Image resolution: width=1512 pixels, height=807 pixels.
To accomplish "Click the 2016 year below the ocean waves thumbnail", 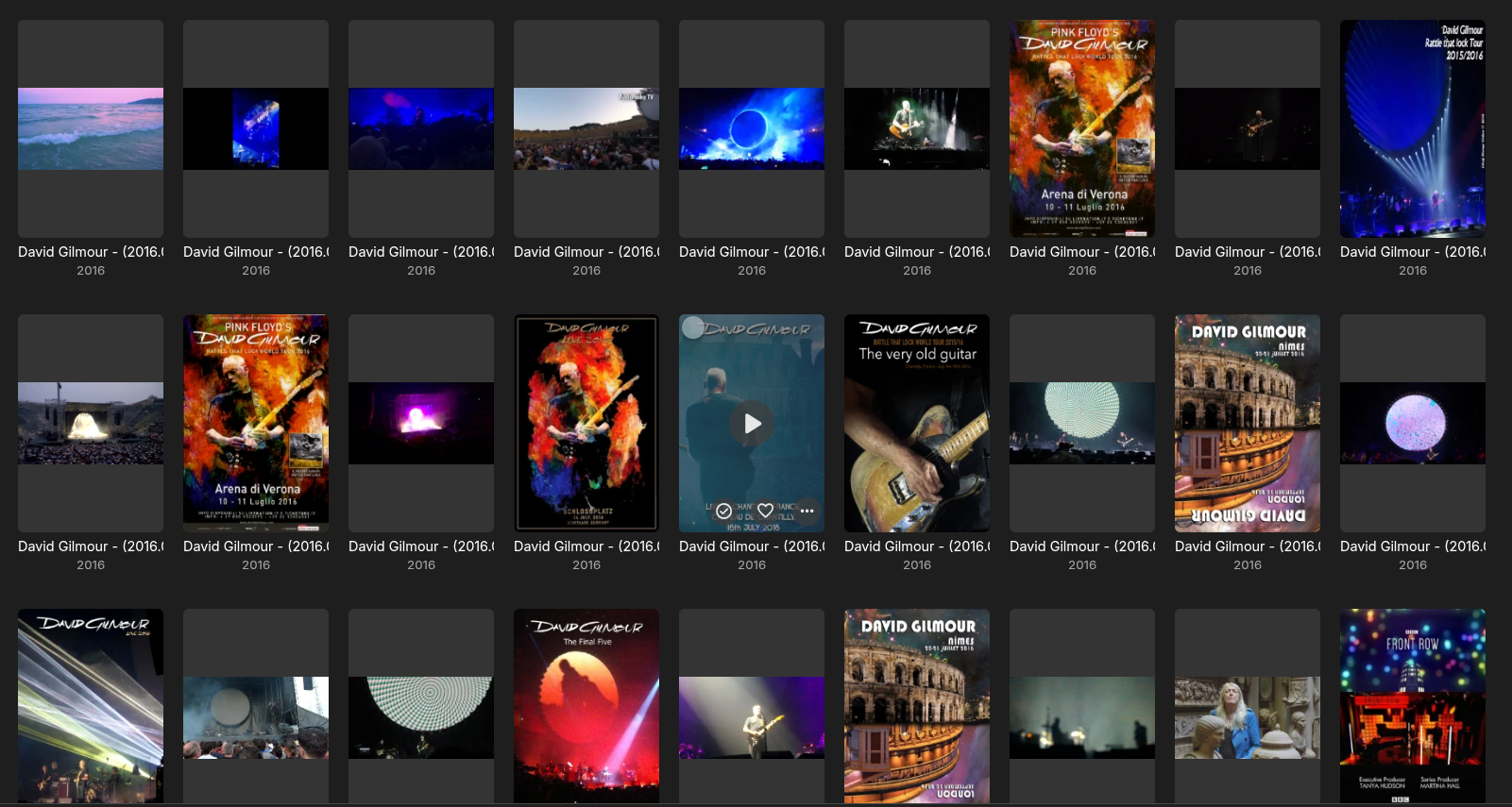I will coord(91,271).
